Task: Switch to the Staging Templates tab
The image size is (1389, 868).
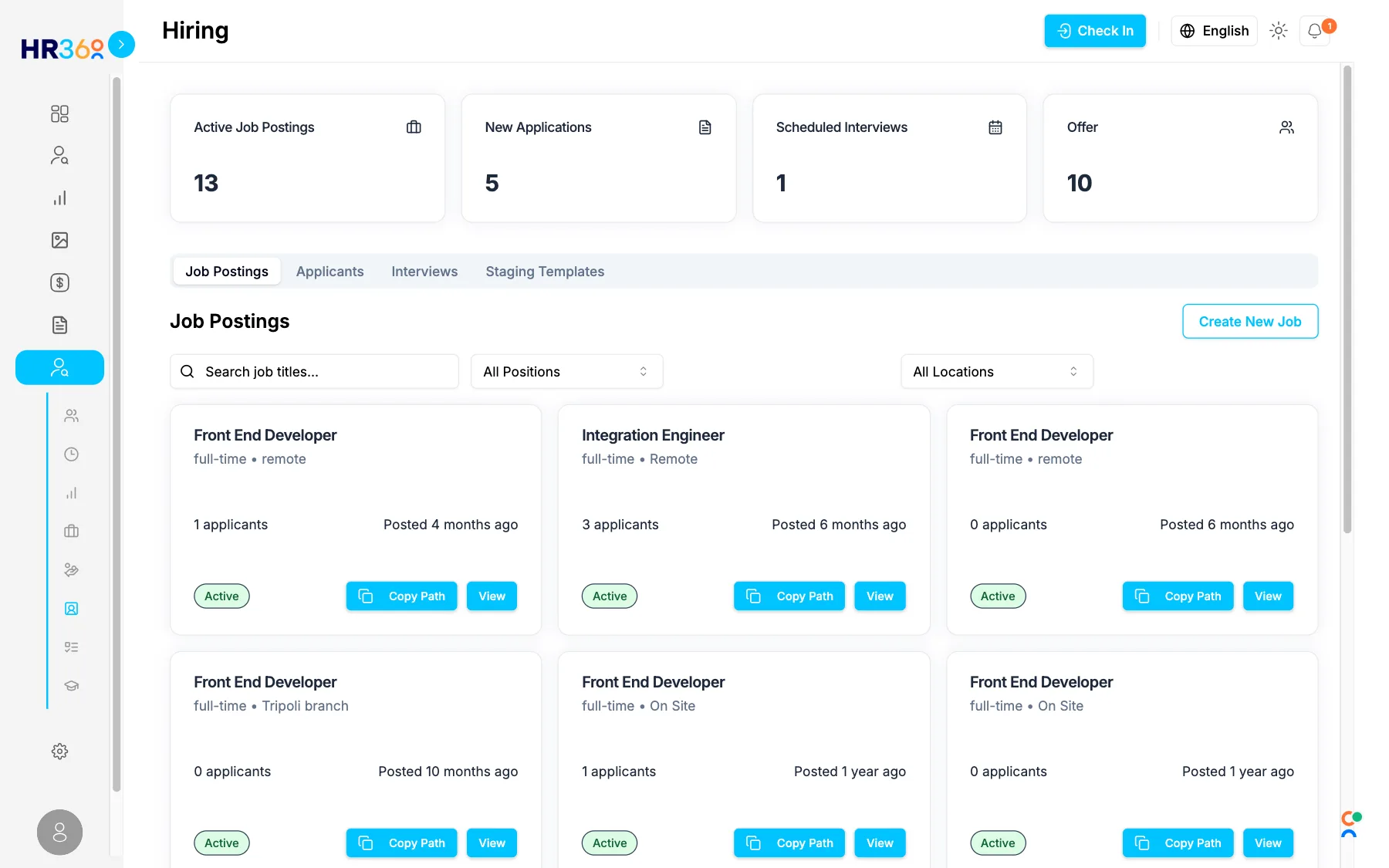Action: click(x=545, y=272)
